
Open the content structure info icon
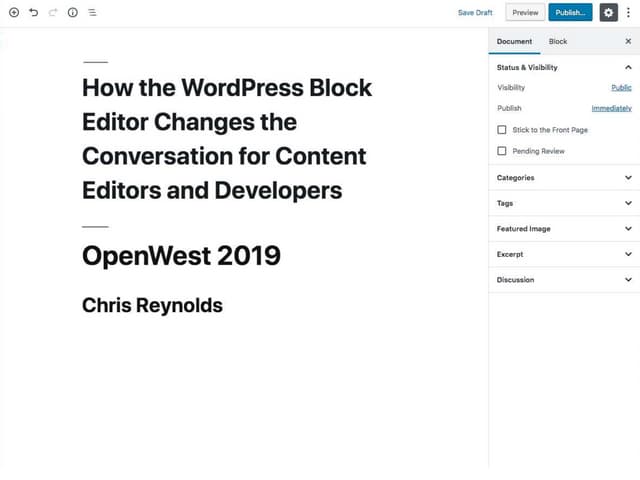pos(72,13)
